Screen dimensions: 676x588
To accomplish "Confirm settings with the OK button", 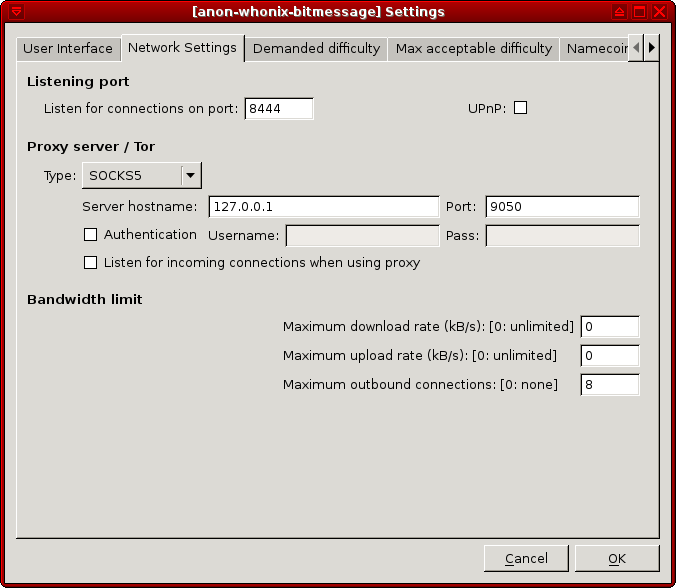I will 616,558.
